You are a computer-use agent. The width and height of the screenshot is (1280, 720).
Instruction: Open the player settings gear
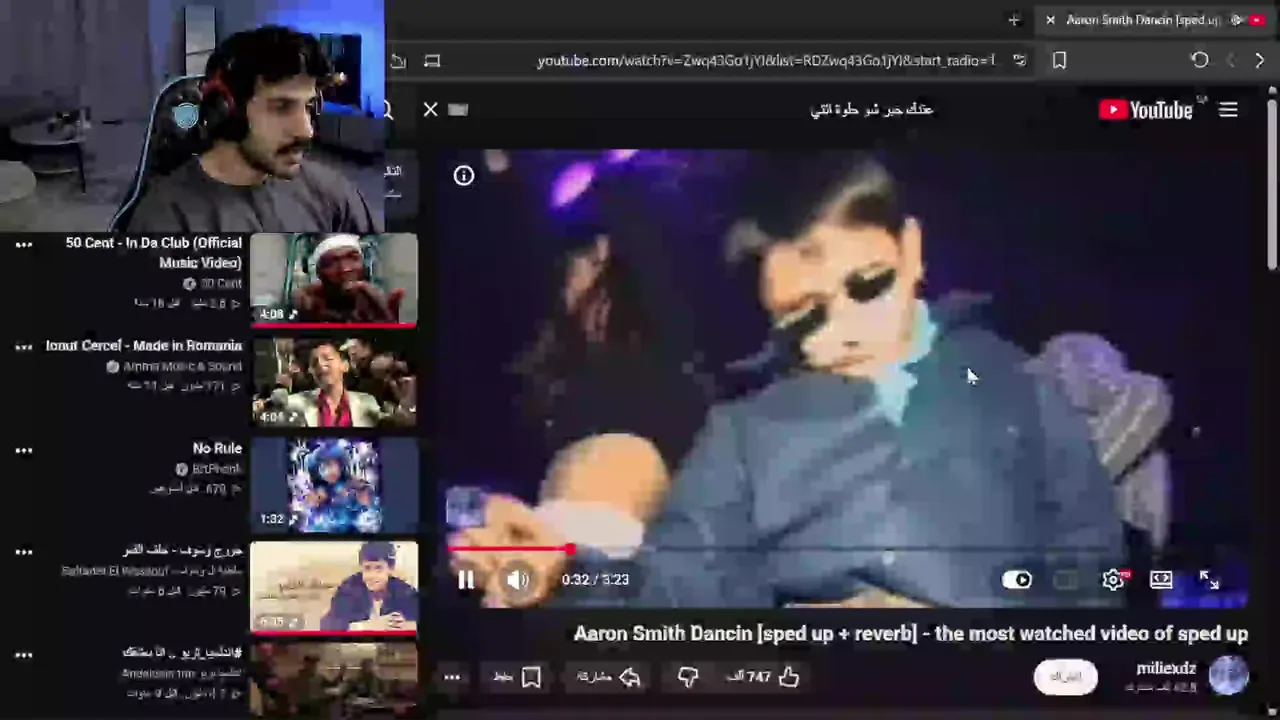point(1113,580)
